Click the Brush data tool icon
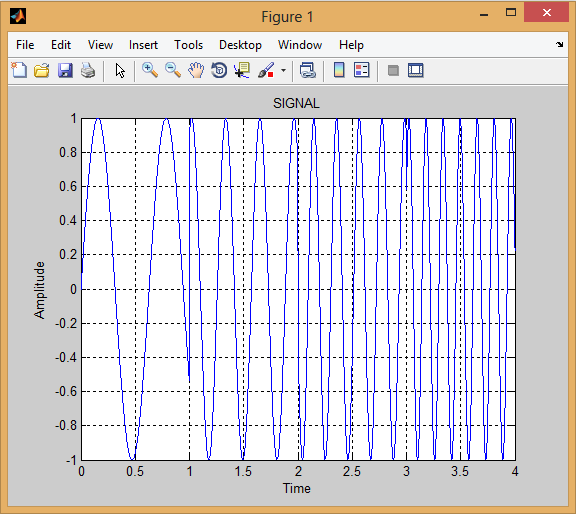Viewport: 576px width, 514px height. (266, 70)
